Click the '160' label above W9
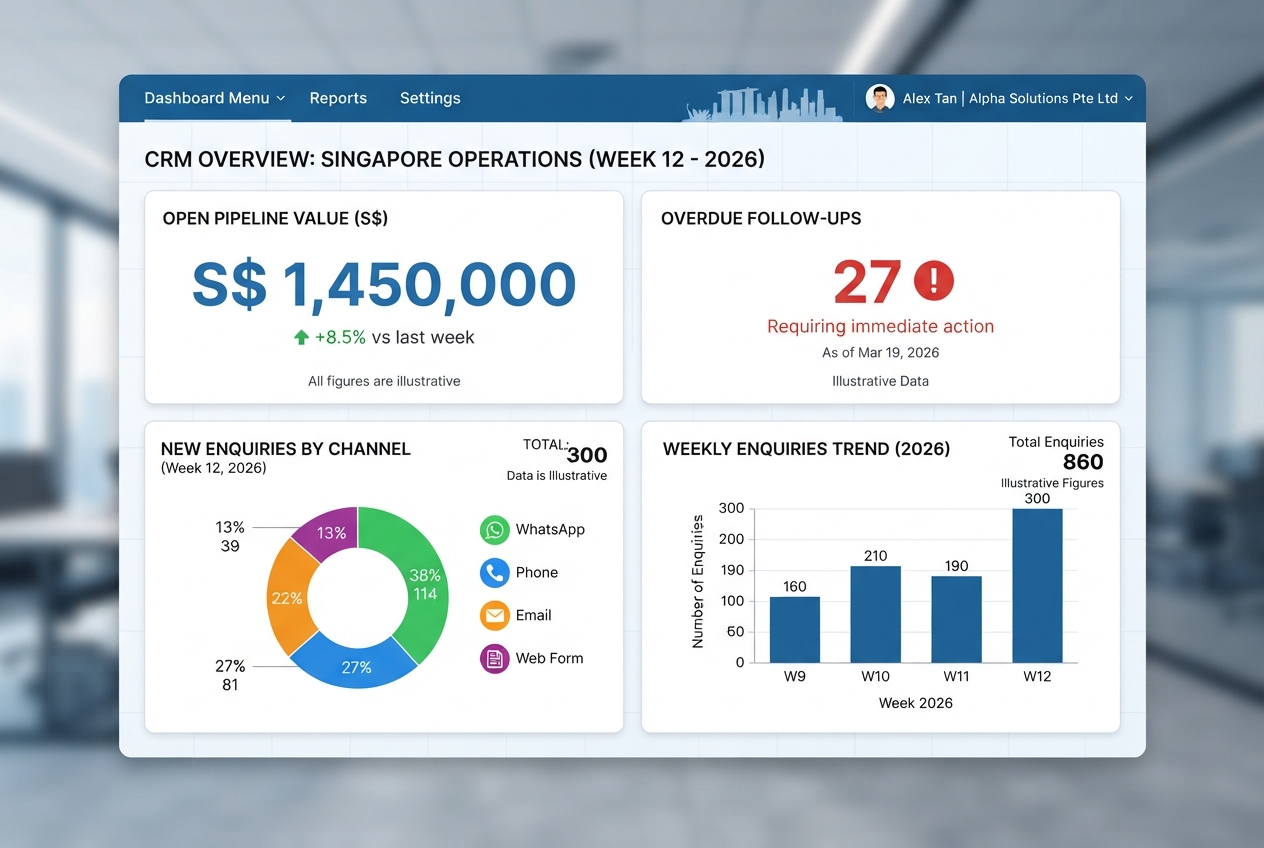The image size is (1264, 848). pos(795,587)
